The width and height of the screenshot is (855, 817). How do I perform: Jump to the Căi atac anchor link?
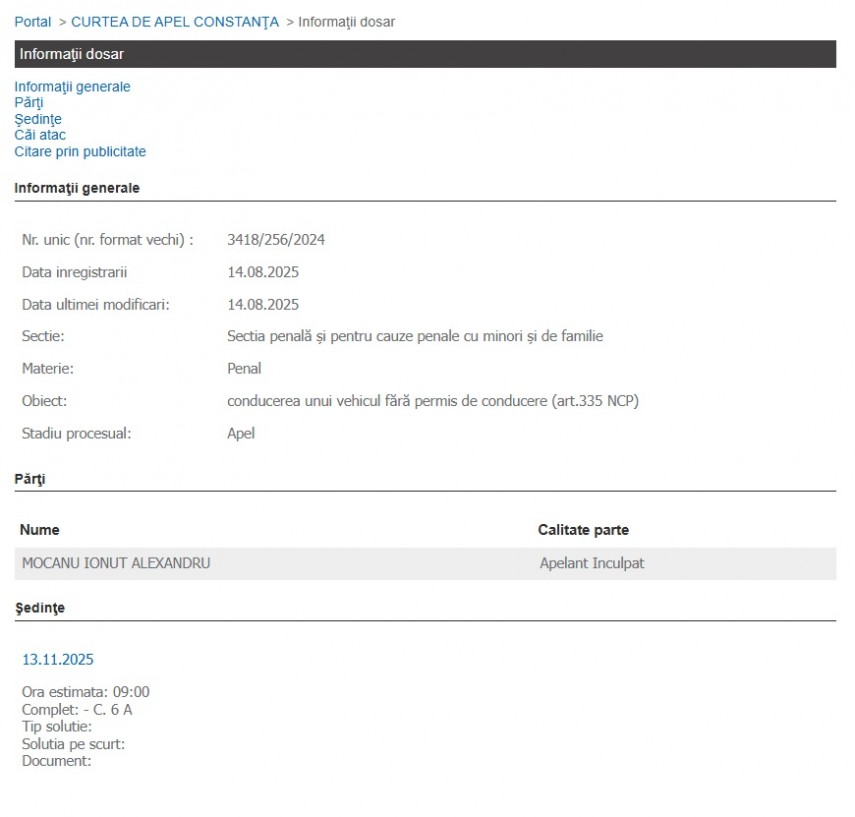pyautogui.click(x=40, y=135)
